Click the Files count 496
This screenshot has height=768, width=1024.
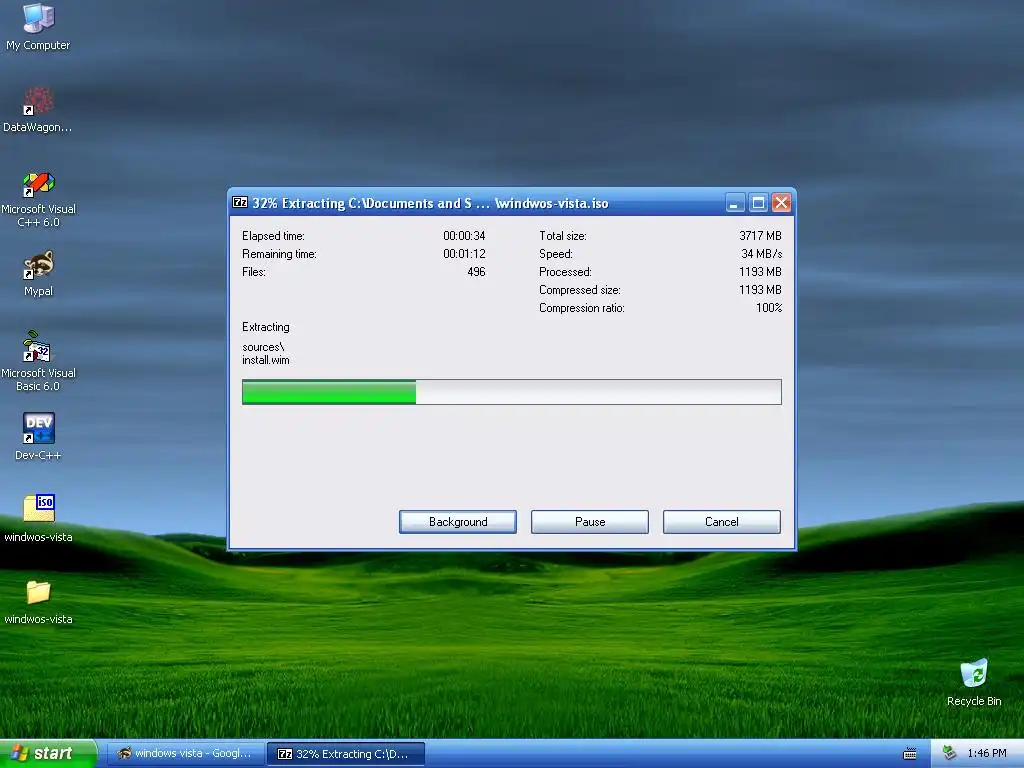tap(476, 272)
